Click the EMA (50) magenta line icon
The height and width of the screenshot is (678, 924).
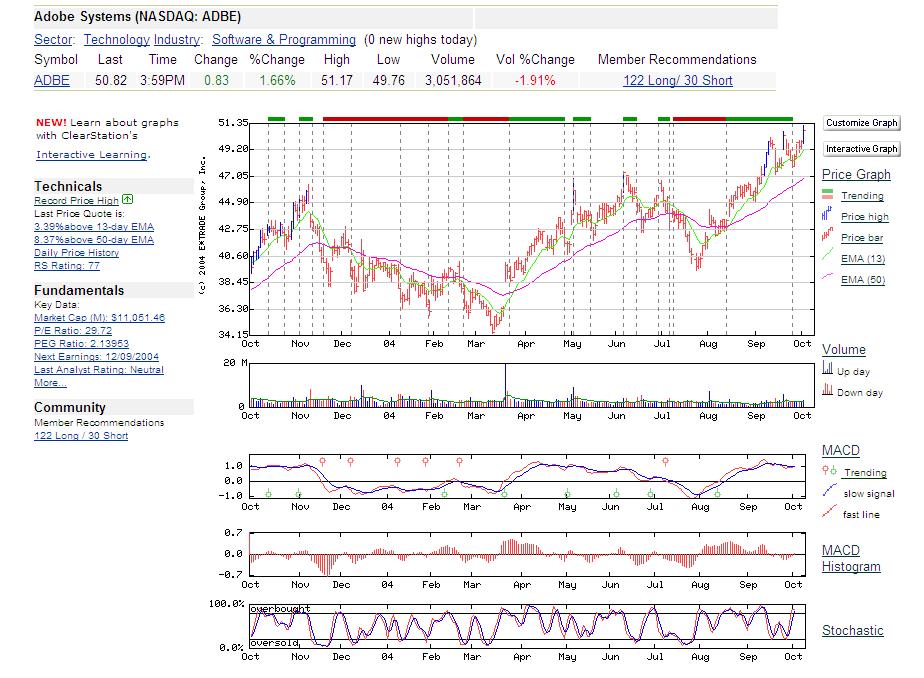point(827,277)
